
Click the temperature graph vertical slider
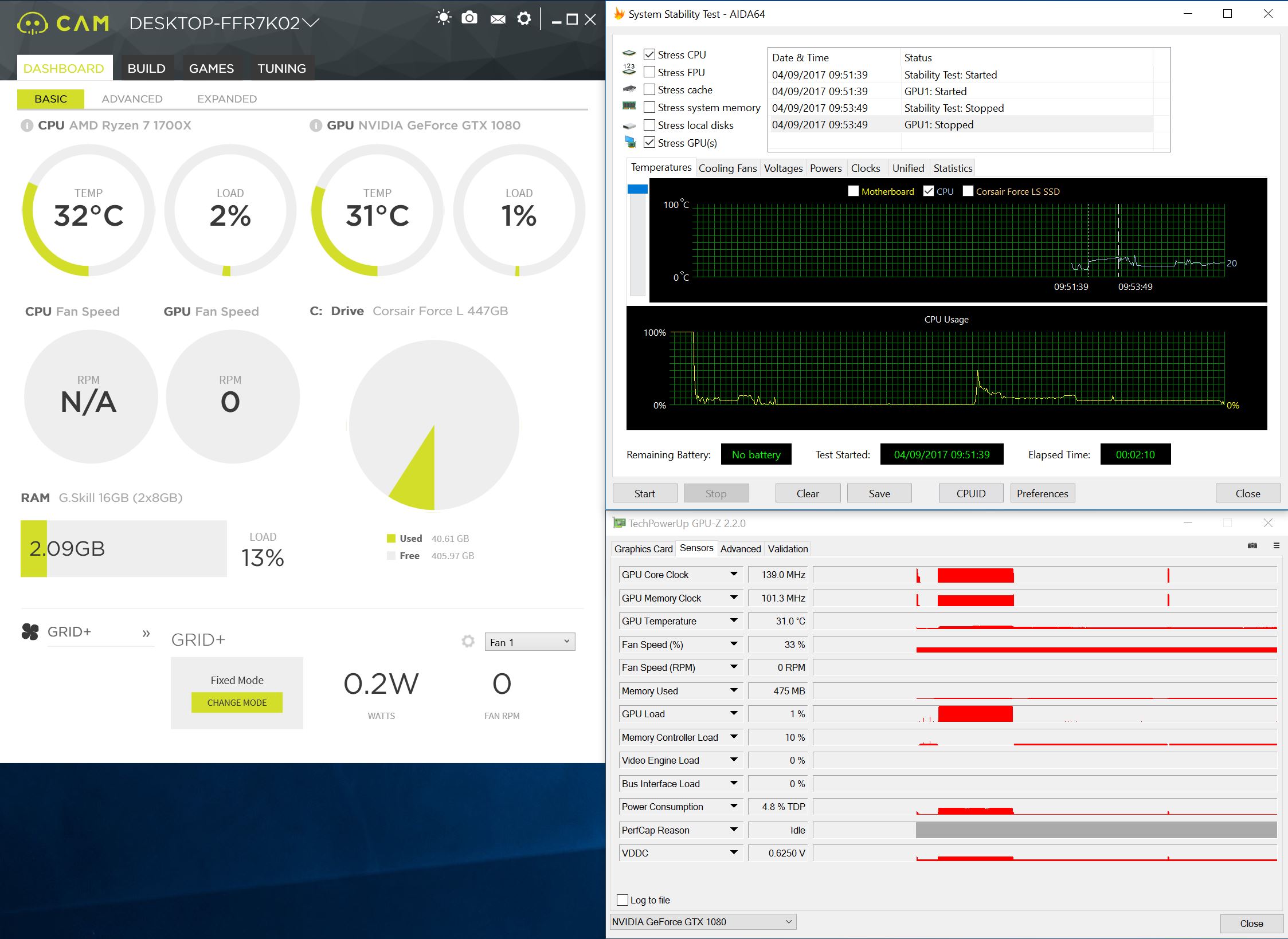click(x=637, y=189)
